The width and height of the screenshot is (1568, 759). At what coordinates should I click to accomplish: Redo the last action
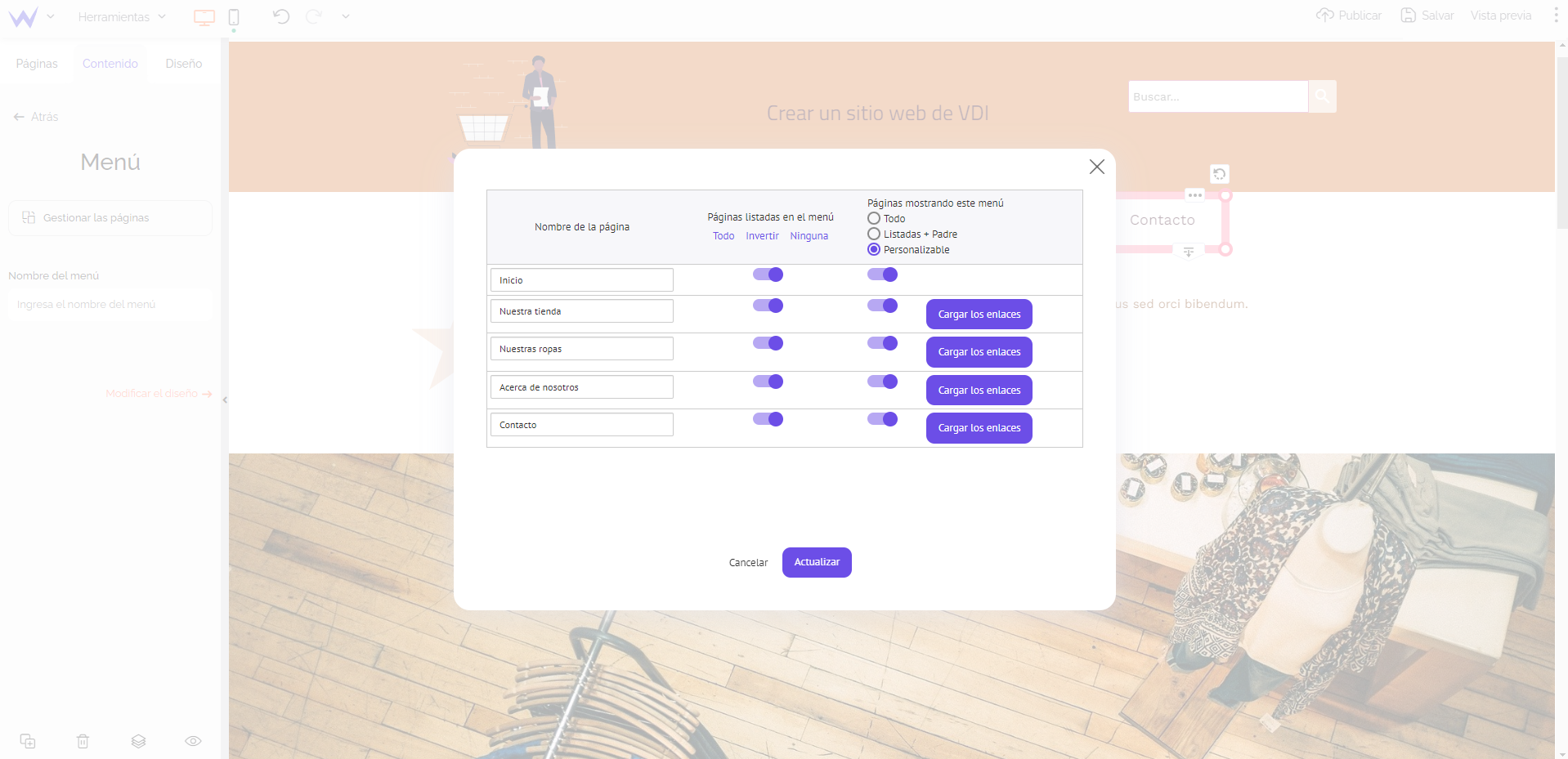point(314,16)
